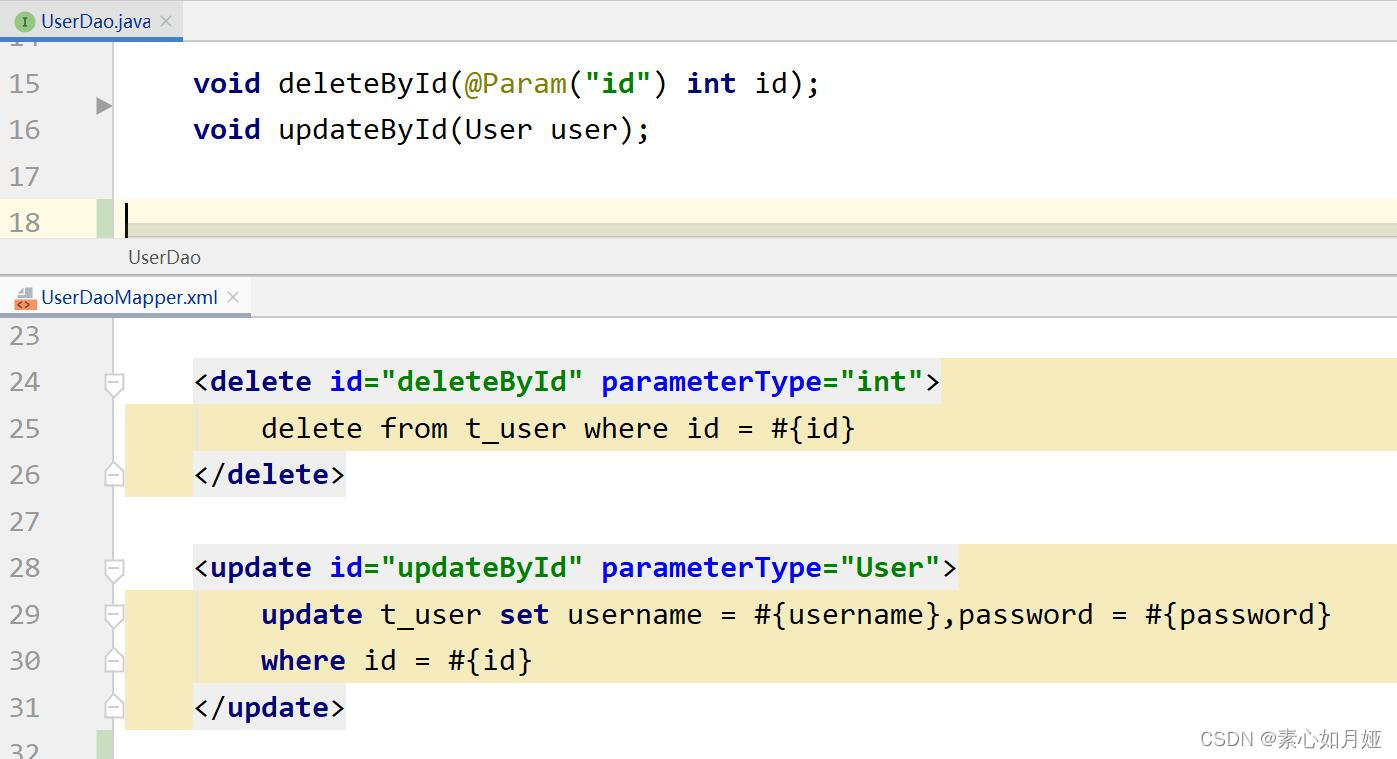Image resolution: width=1397 pixels, height=759 pixels.
Task: Close the UserDao.java tab
Action: [166, 21]
